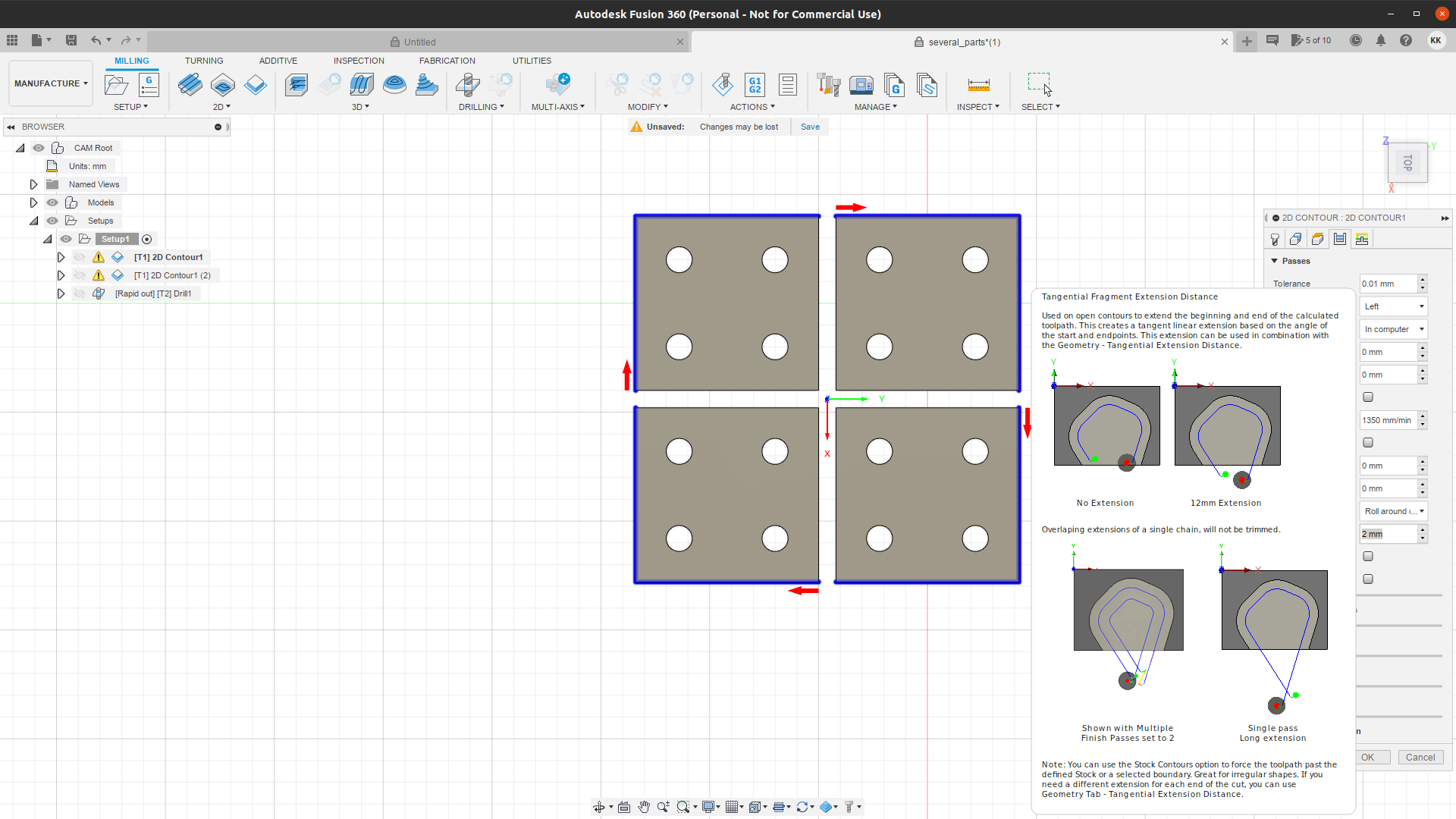The width and height of the screenshot is (1456, 819).
Task: Click the 1350 mm/min feedrate field
Action: tap(1388, 420)
